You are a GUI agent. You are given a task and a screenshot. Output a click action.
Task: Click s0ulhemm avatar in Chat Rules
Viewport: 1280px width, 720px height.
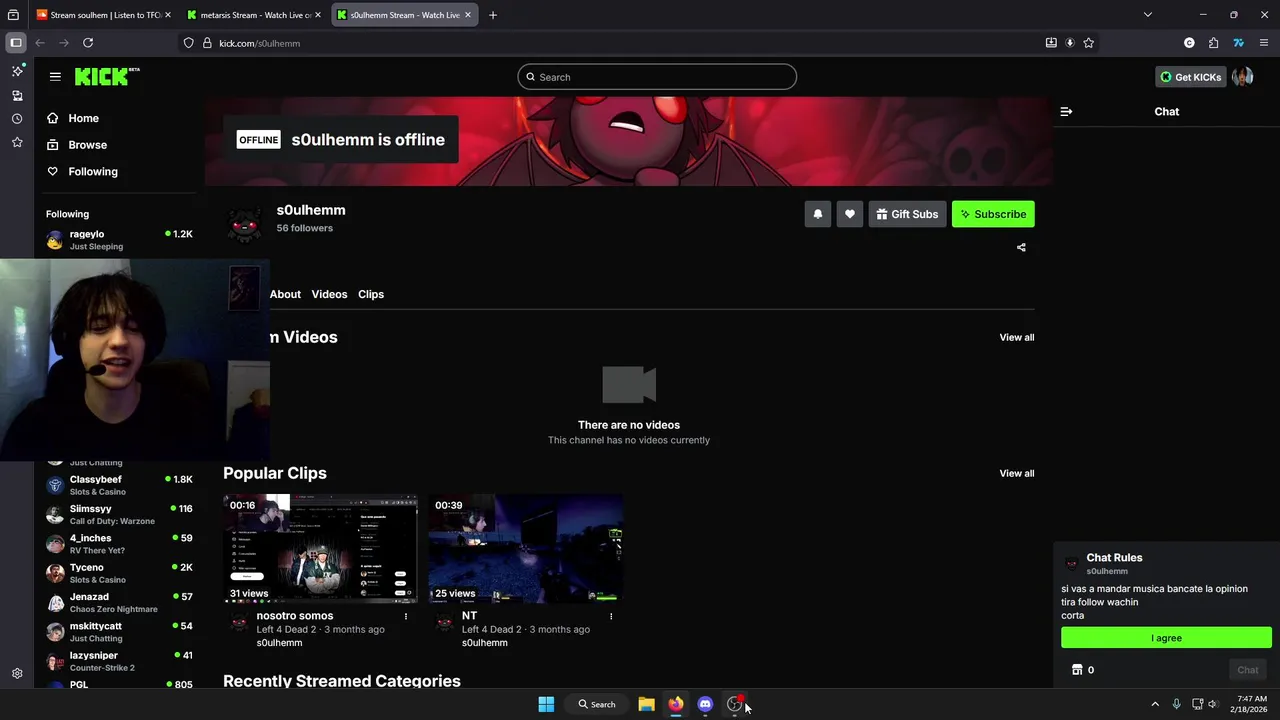[x=1072, y=564]
